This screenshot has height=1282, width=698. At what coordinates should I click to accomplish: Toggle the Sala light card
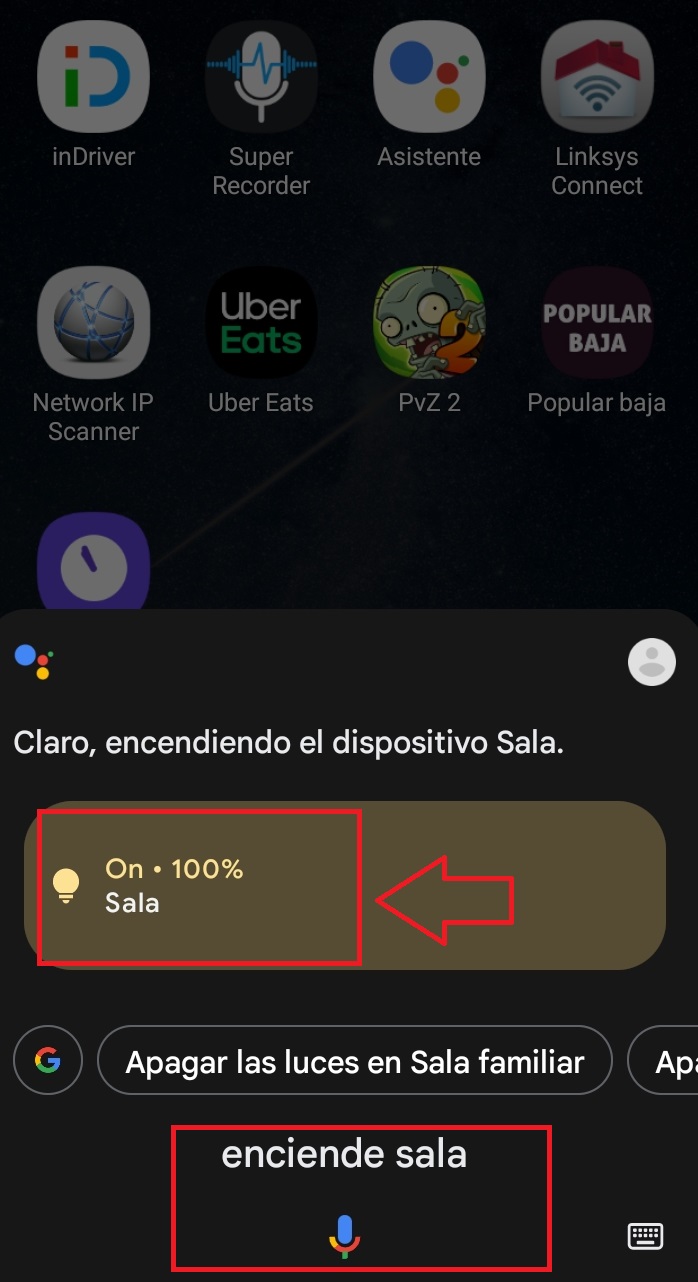(x=344, y=885)
